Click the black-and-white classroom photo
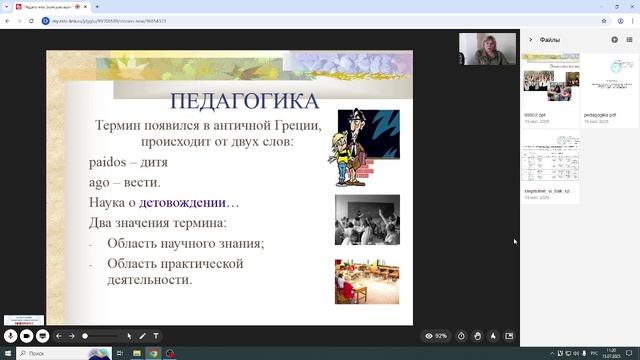The height and width of the screenshot is (360, 640). pos(367,220)
